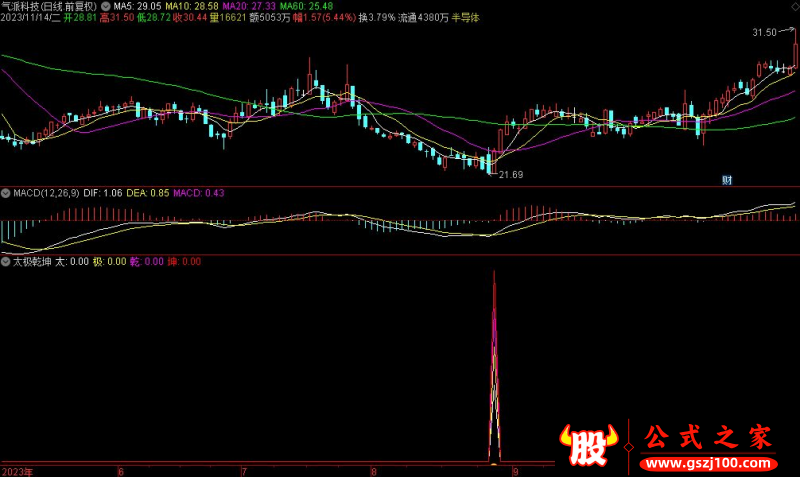
Task: Select the MA20 moving average label
Action: pos(249,7)
